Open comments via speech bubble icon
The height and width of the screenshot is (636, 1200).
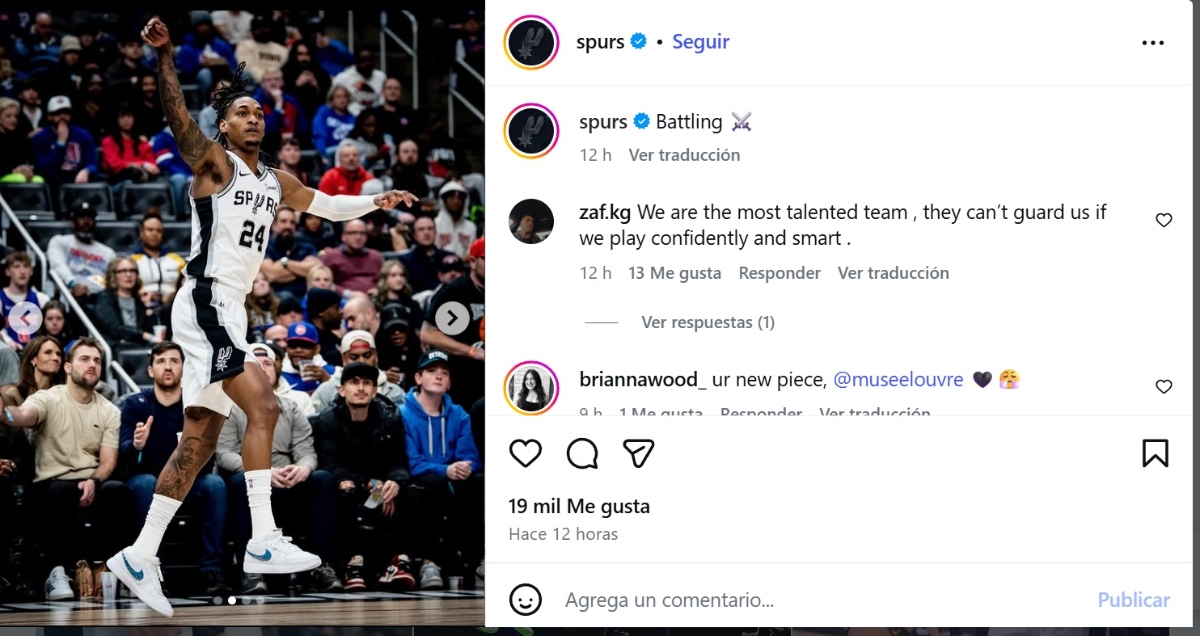click(582, 453)
